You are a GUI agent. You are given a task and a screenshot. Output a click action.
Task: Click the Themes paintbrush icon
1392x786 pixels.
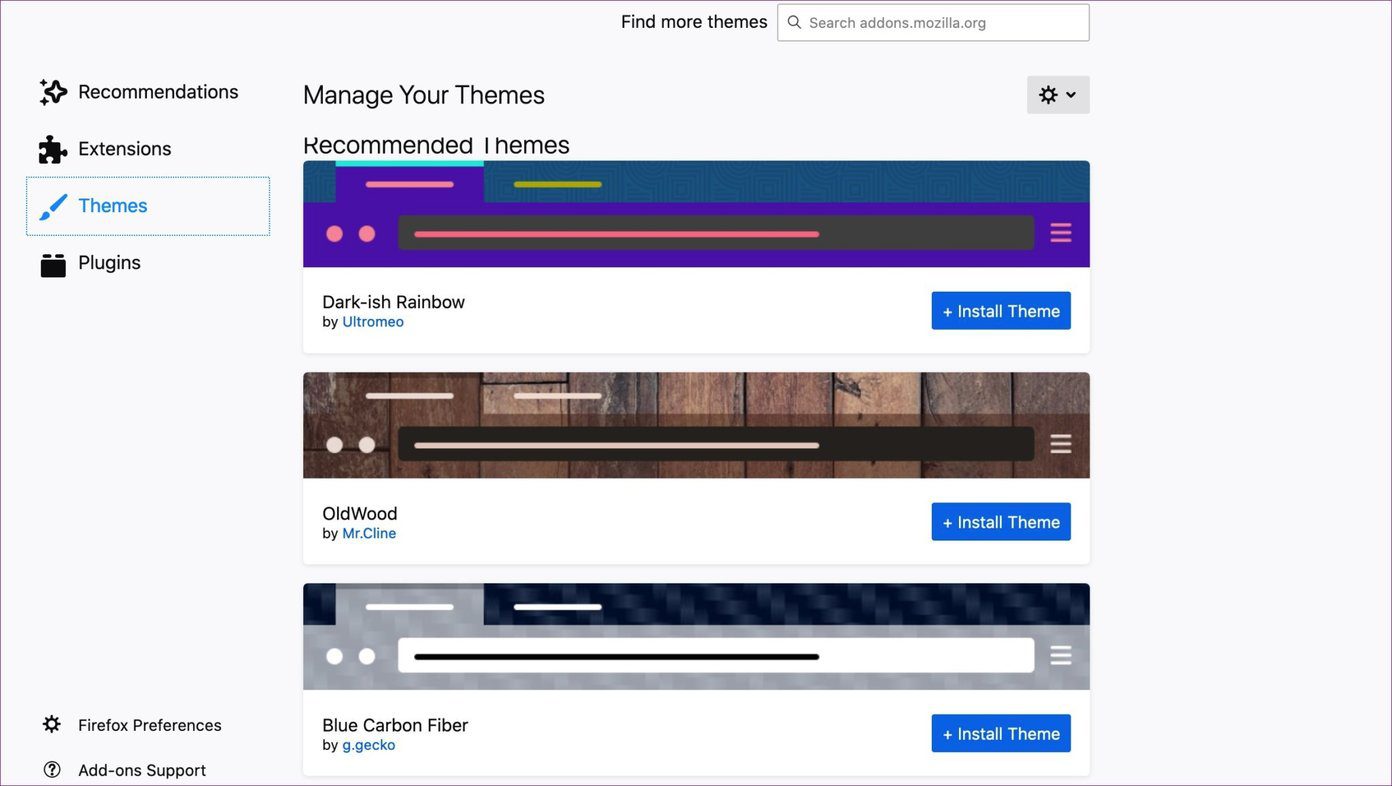(53, 206)
